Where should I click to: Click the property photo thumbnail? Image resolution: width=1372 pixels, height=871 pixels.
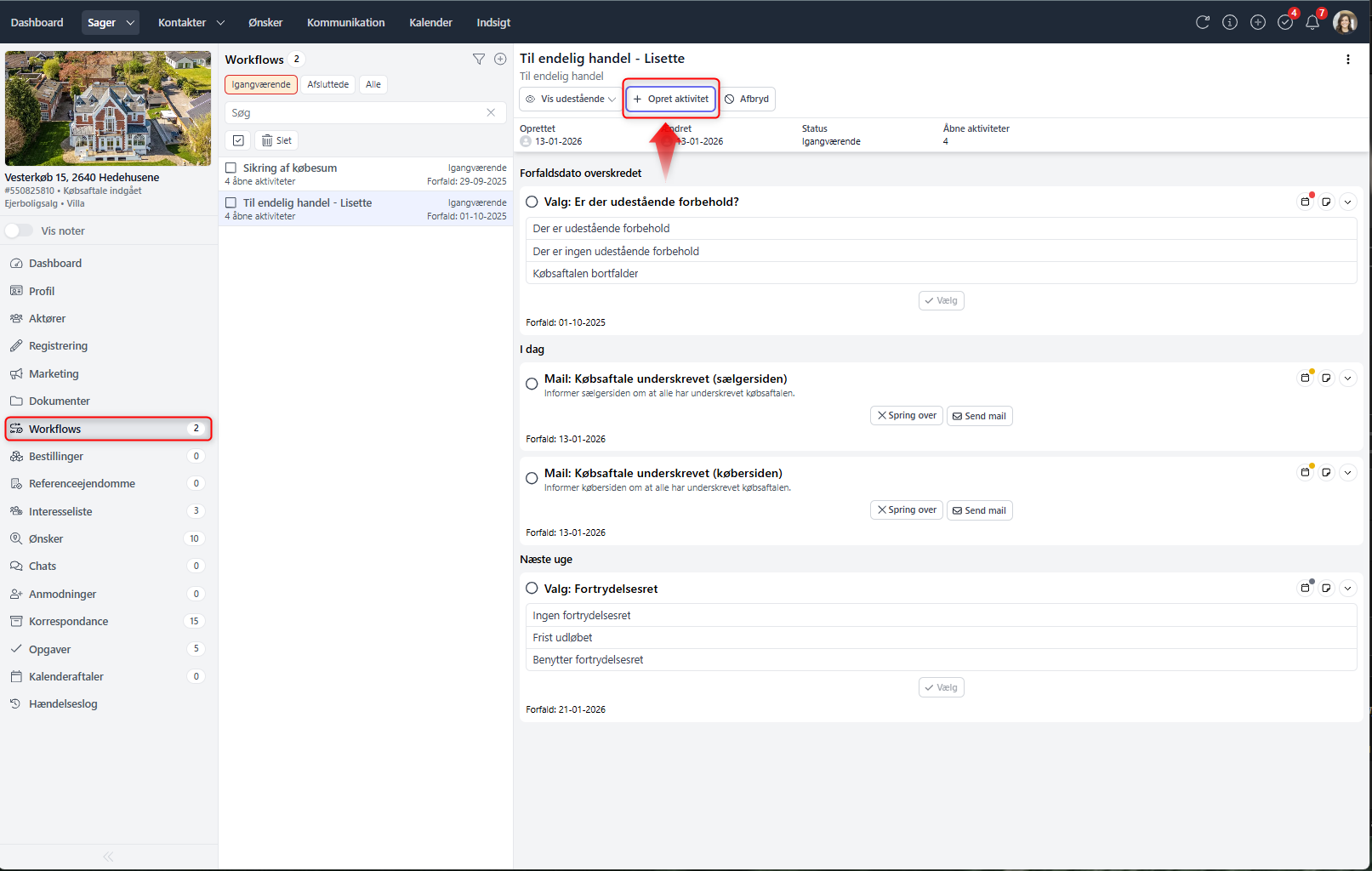tap(108, 108)
